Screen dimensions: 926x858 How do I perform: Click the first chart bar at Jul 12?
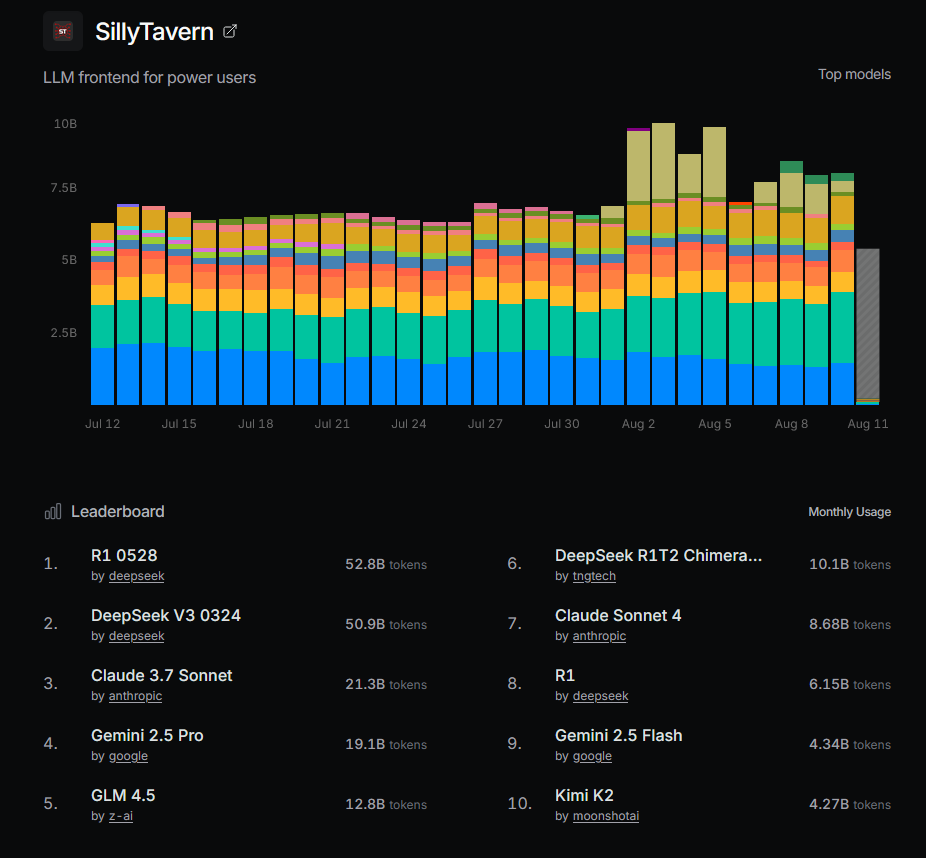coord(102,314)
